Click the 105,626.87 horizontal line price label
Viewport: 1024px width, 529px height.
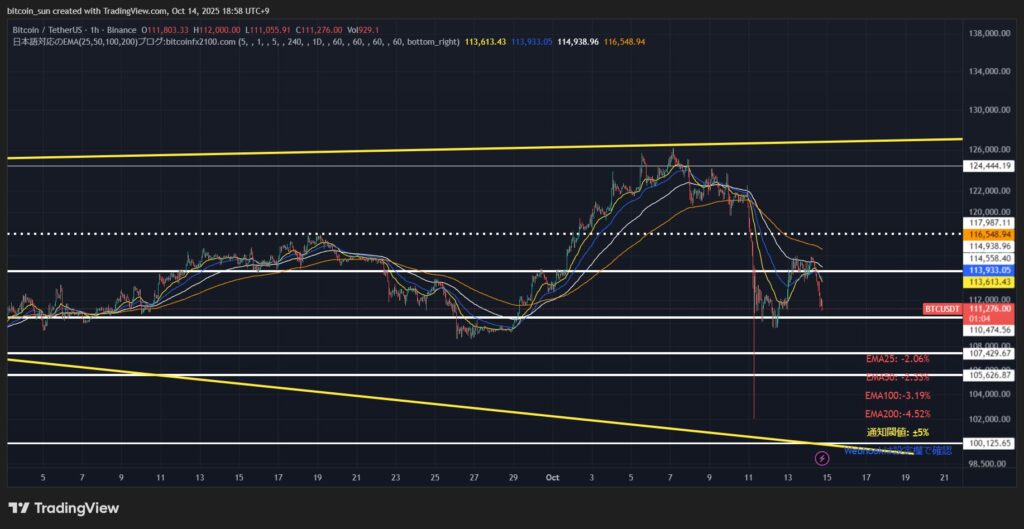point(991,375)
